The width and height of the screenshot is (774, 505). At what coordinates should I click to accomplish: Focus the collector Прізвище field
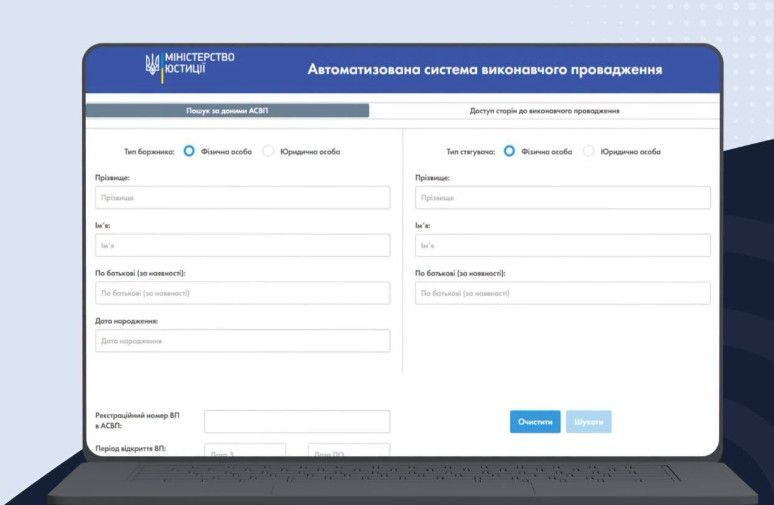pyautogui.click(x=563, y=197)
